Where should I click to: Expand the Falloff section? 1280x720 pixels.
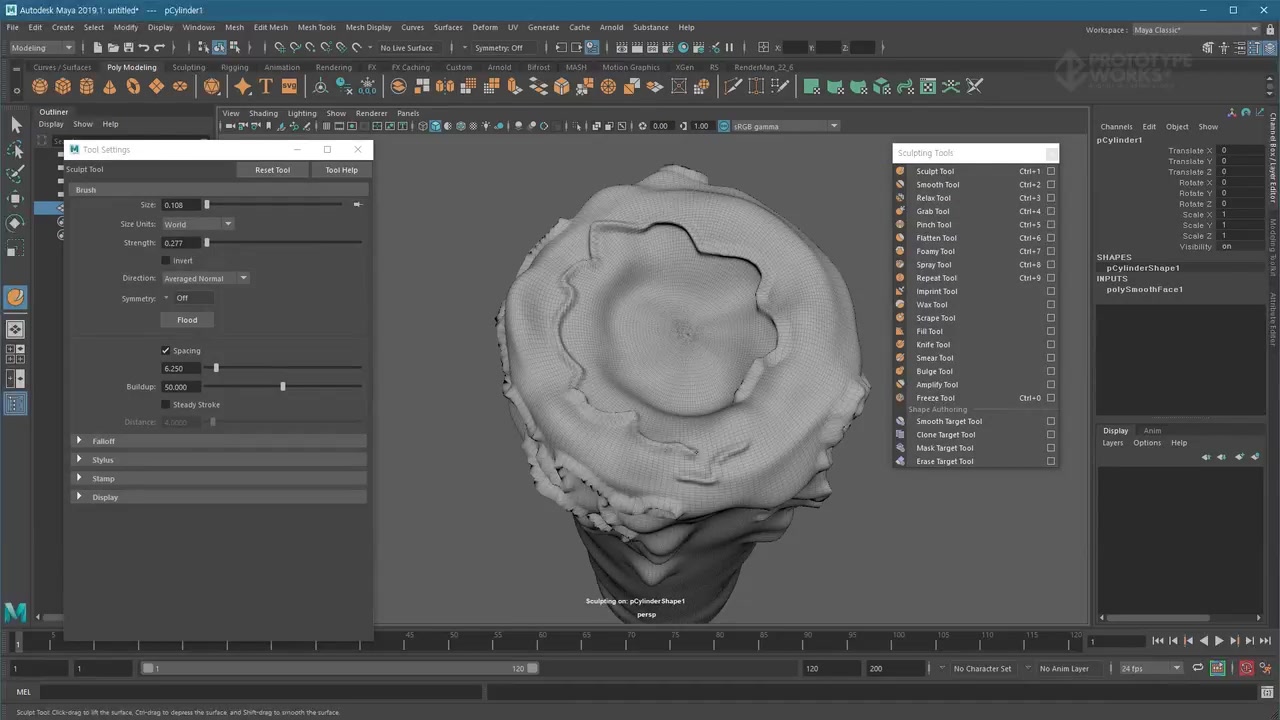(x=79, y=441)
